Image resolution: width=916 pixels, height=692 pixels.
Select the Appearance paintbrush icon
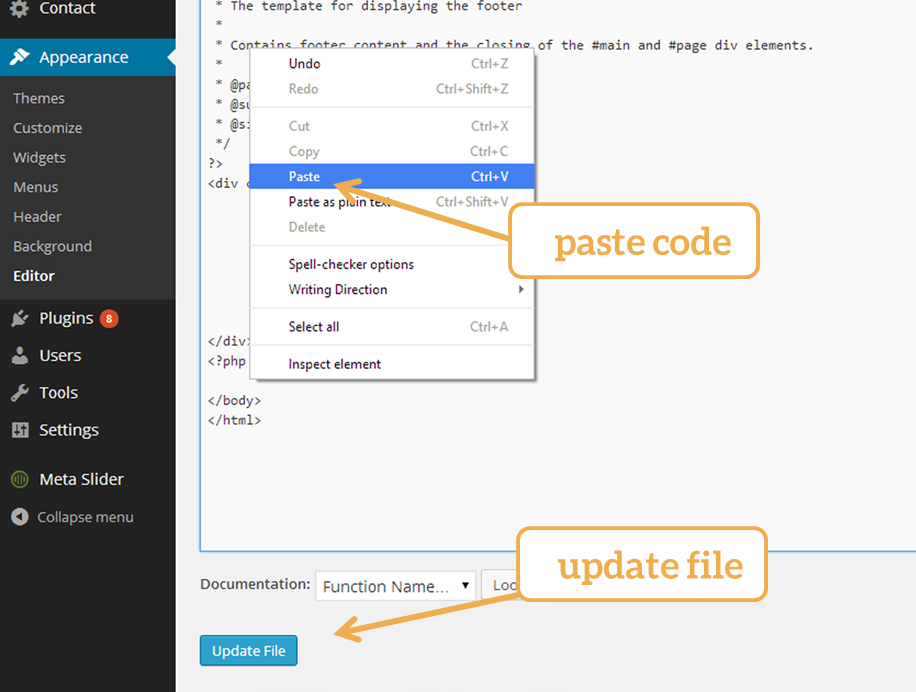18,57
